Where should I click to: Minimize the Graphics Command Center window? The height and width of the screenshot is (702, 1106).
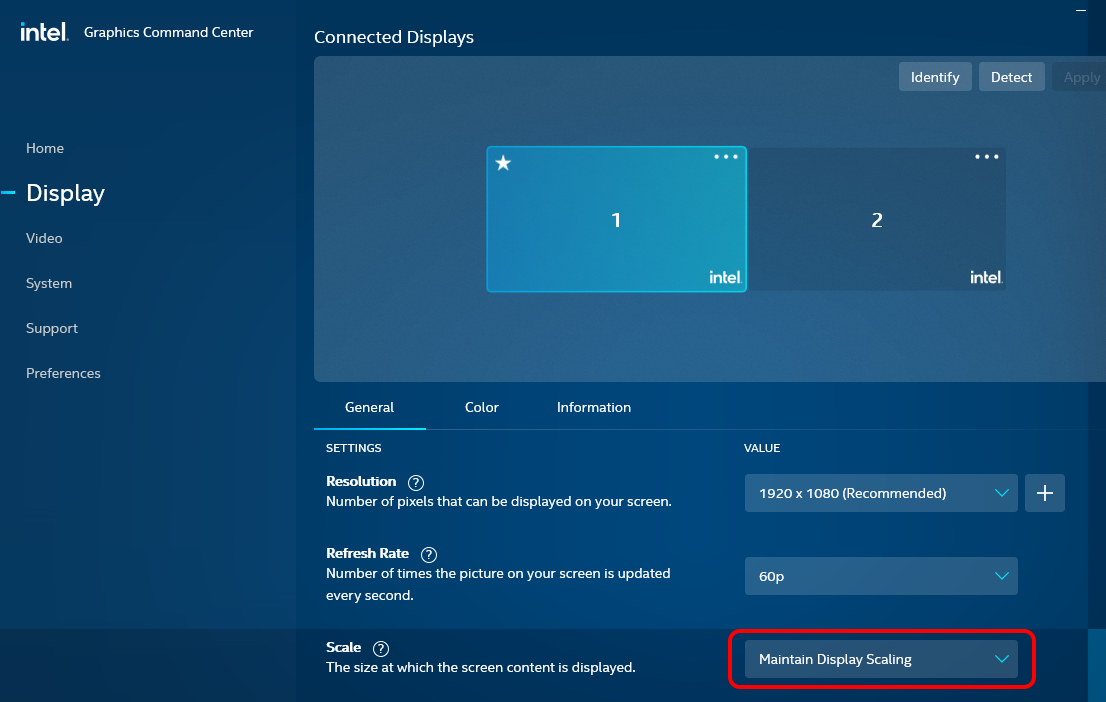click(x=1081, y=11)
